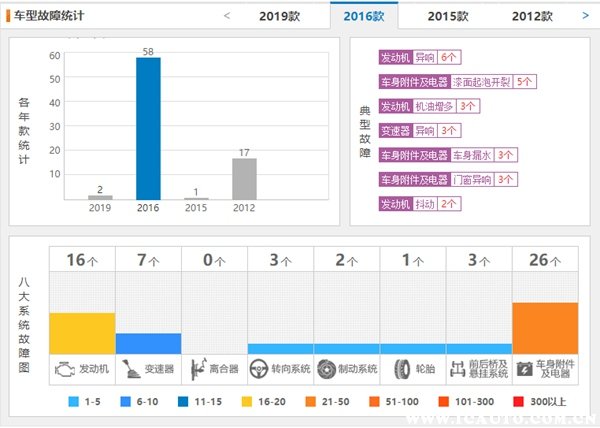Click the brake system (制动系统) disc icon

[326, 368]
